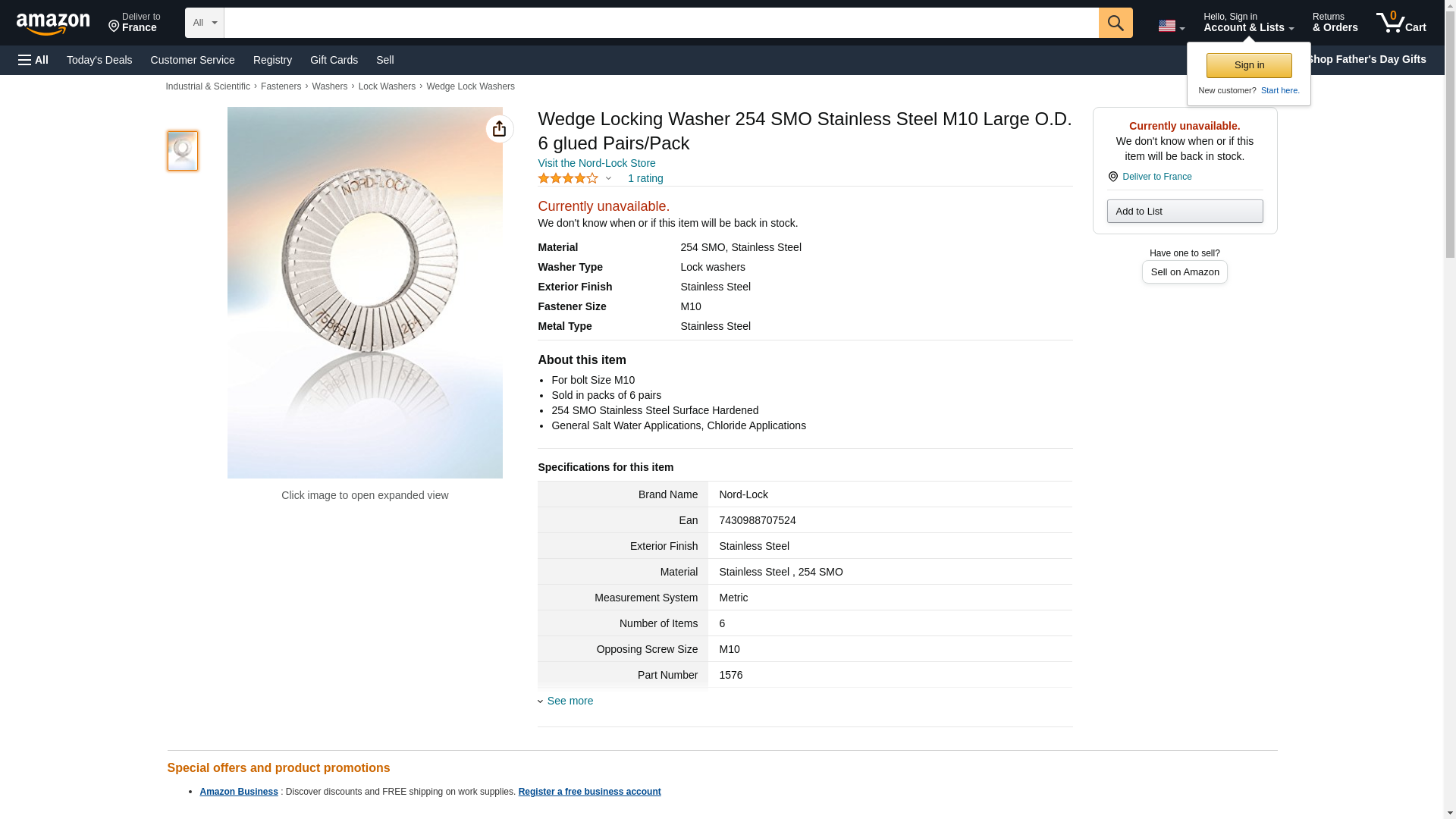Open the Account & Lists dropdown
Image resolution: width=1456 pixels, height=819 pixels.
tap(1247, 23)
